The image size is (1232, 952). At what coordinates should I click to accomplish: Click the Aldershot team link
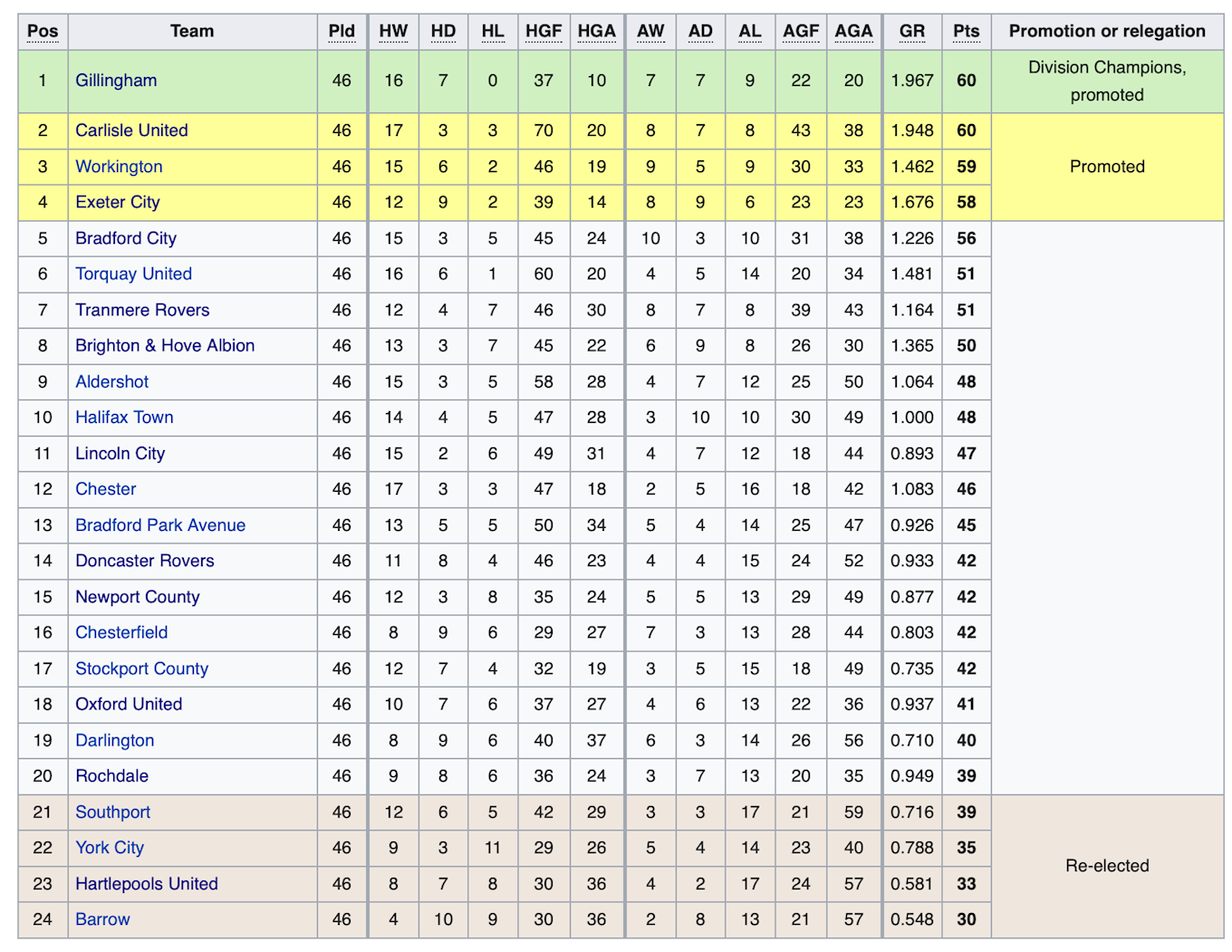[111, 381]
